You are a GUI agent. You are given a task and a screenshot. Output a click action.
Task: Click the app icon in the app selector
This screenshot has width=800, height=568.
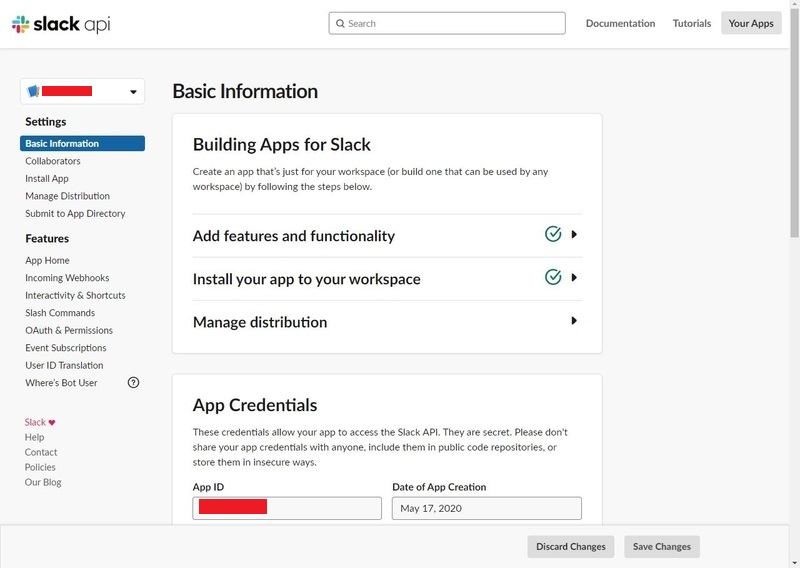pos(34,91)
